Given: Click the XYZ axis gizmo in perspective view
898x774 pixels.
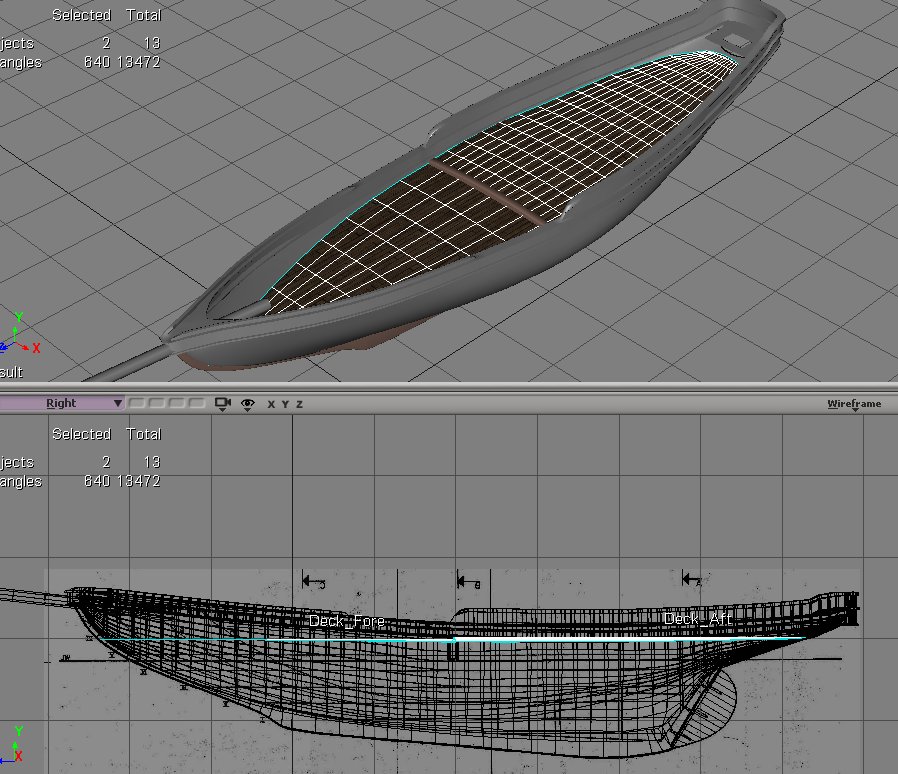Looking at the screenshot, I should coord(18,337).
